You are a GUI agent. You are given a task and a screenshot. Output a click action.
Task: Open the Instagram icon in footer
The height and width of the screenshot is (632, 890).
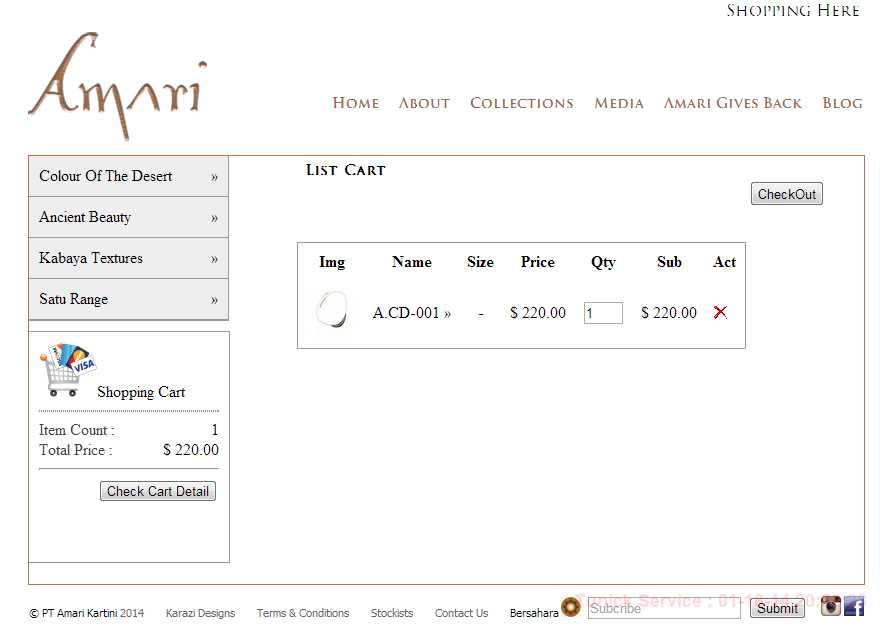[830, 606]
